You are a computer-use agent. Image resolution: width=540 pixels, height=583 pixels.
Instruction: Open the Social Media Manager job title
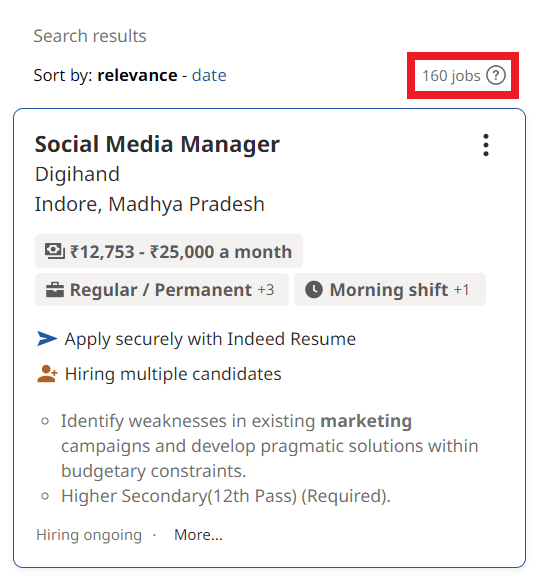[157, 144]
